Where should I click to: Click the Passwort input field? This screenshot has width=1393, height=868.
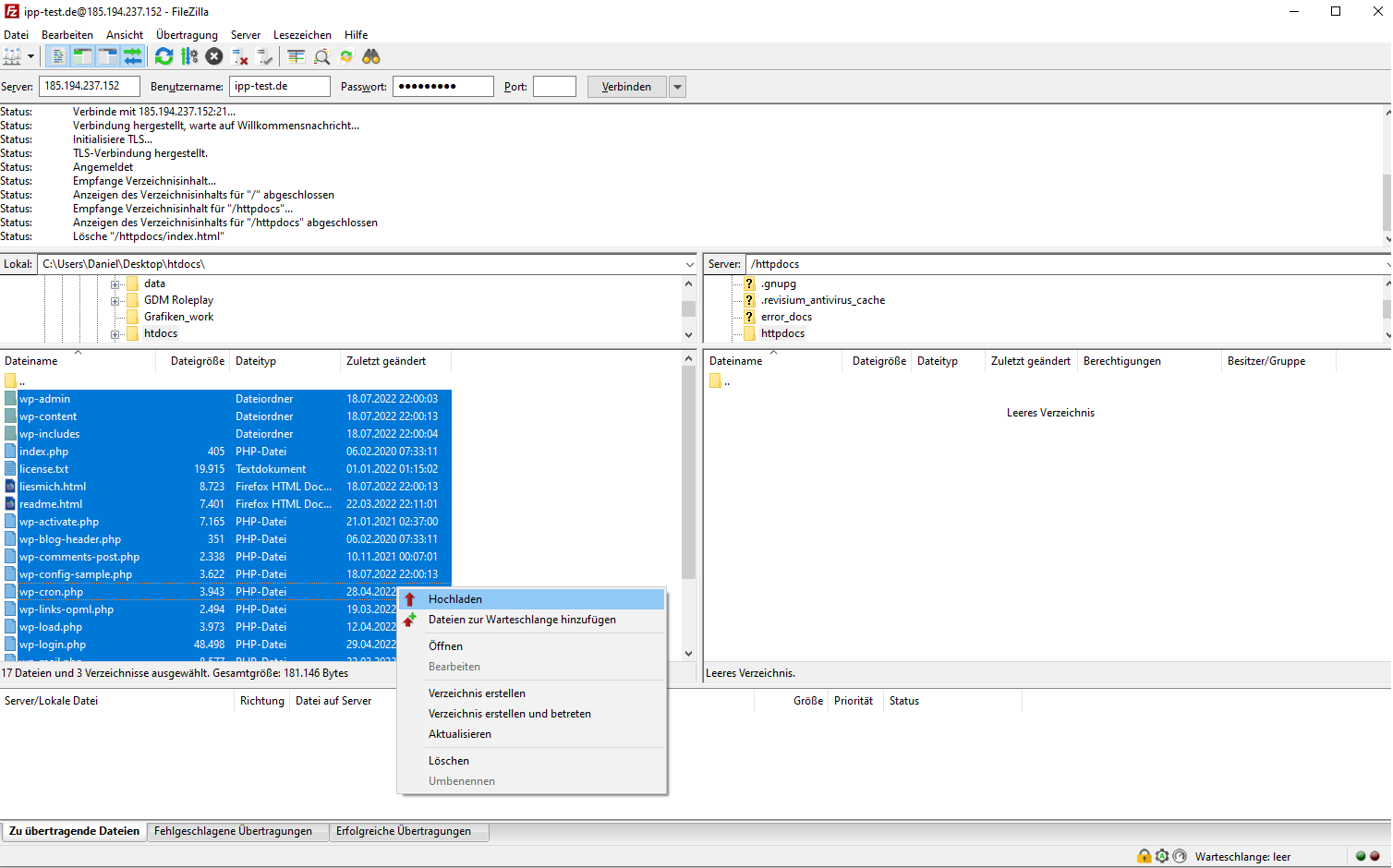(x=443, y=86)
